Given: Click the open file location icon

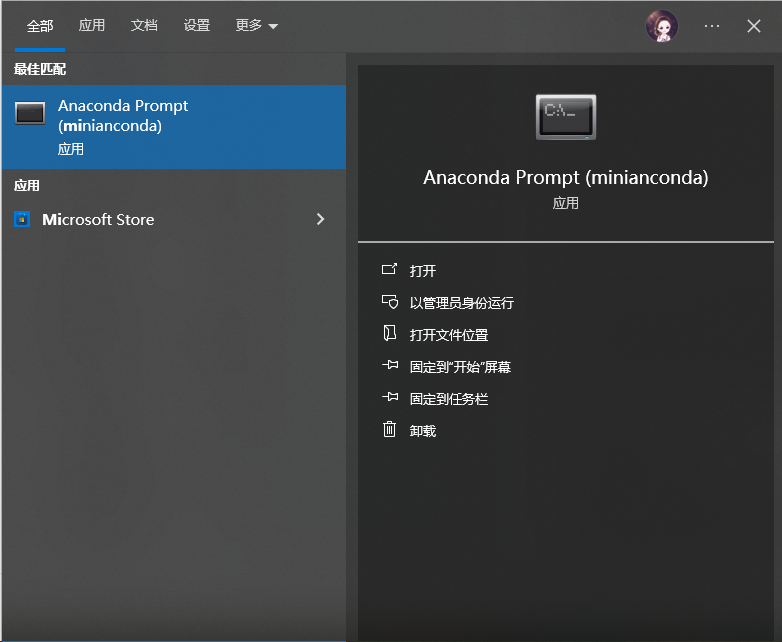Looking at the screenshot, I should tap(390, 333).
